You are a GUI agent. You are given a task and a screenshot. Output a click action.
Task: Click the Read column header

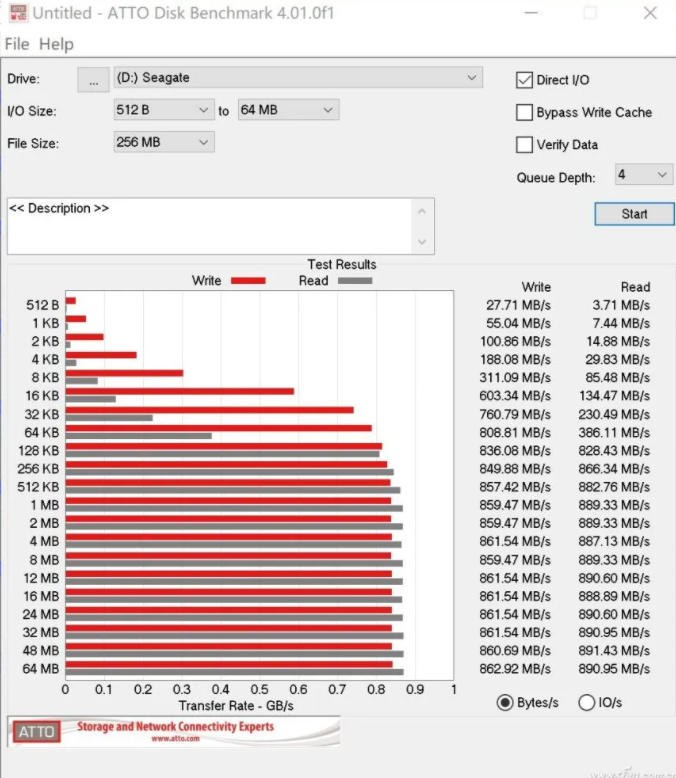(x=635, y=287)
